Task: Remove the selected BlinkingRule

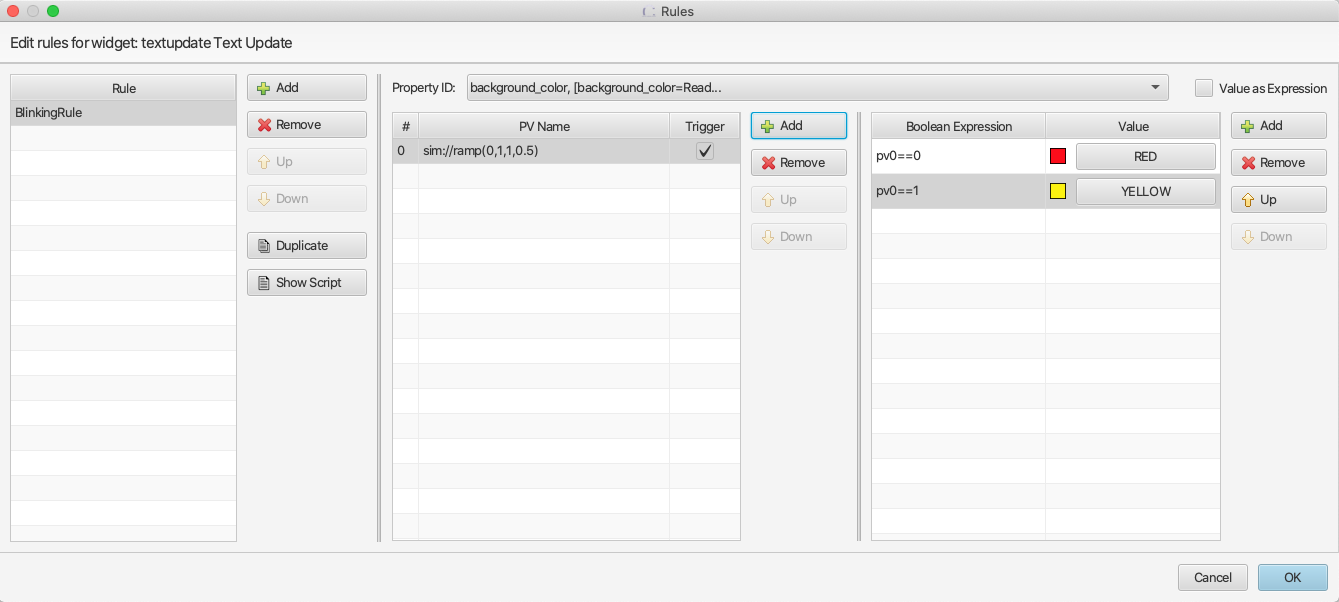Action: [x=306, y=125]
